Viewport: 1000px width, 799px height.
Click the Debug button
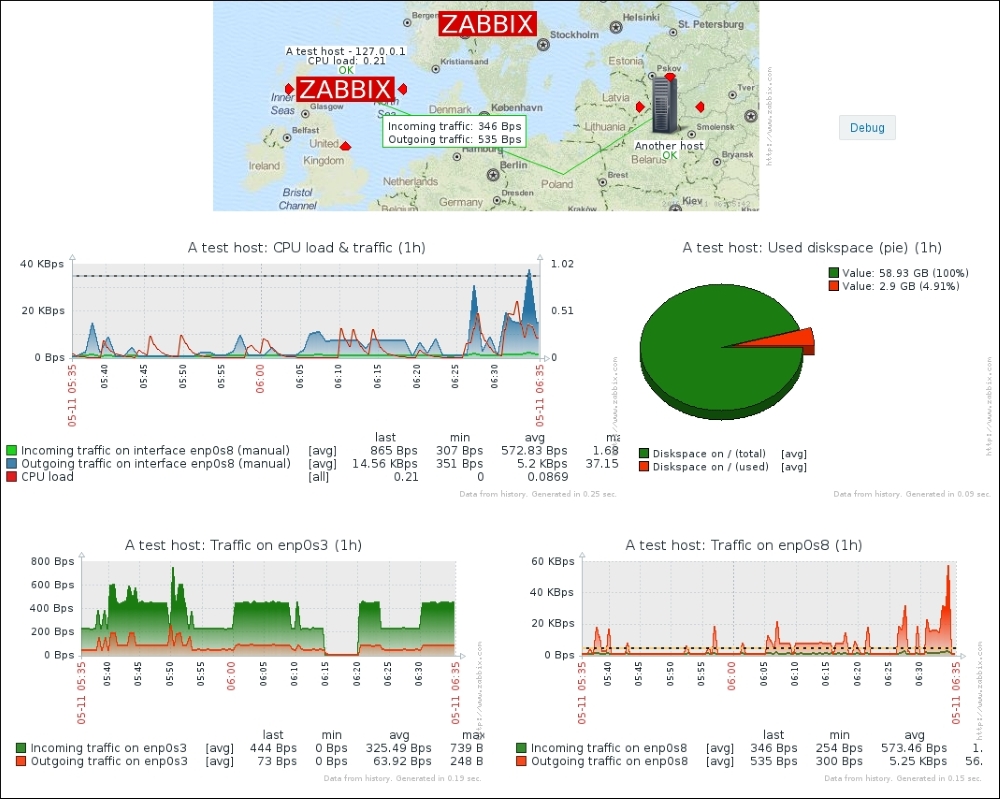point(866,128)
